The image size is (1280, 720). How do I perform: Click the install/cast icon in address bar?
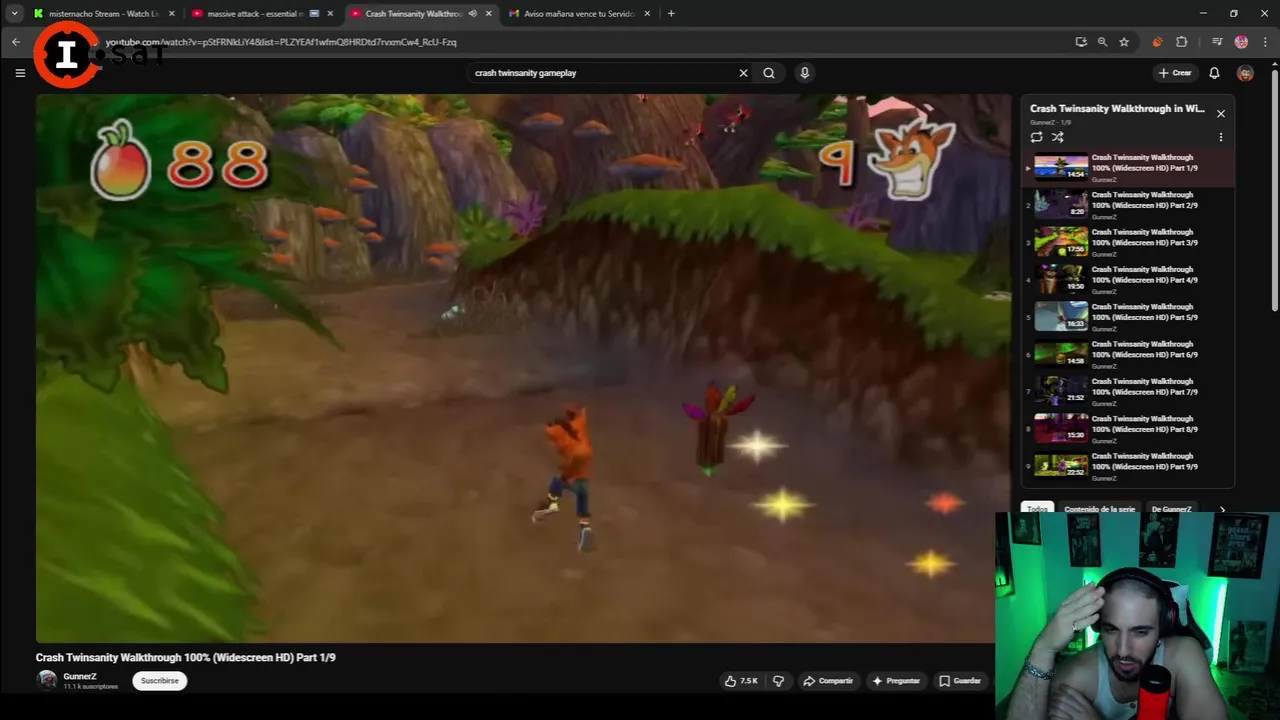point(1081,42)
